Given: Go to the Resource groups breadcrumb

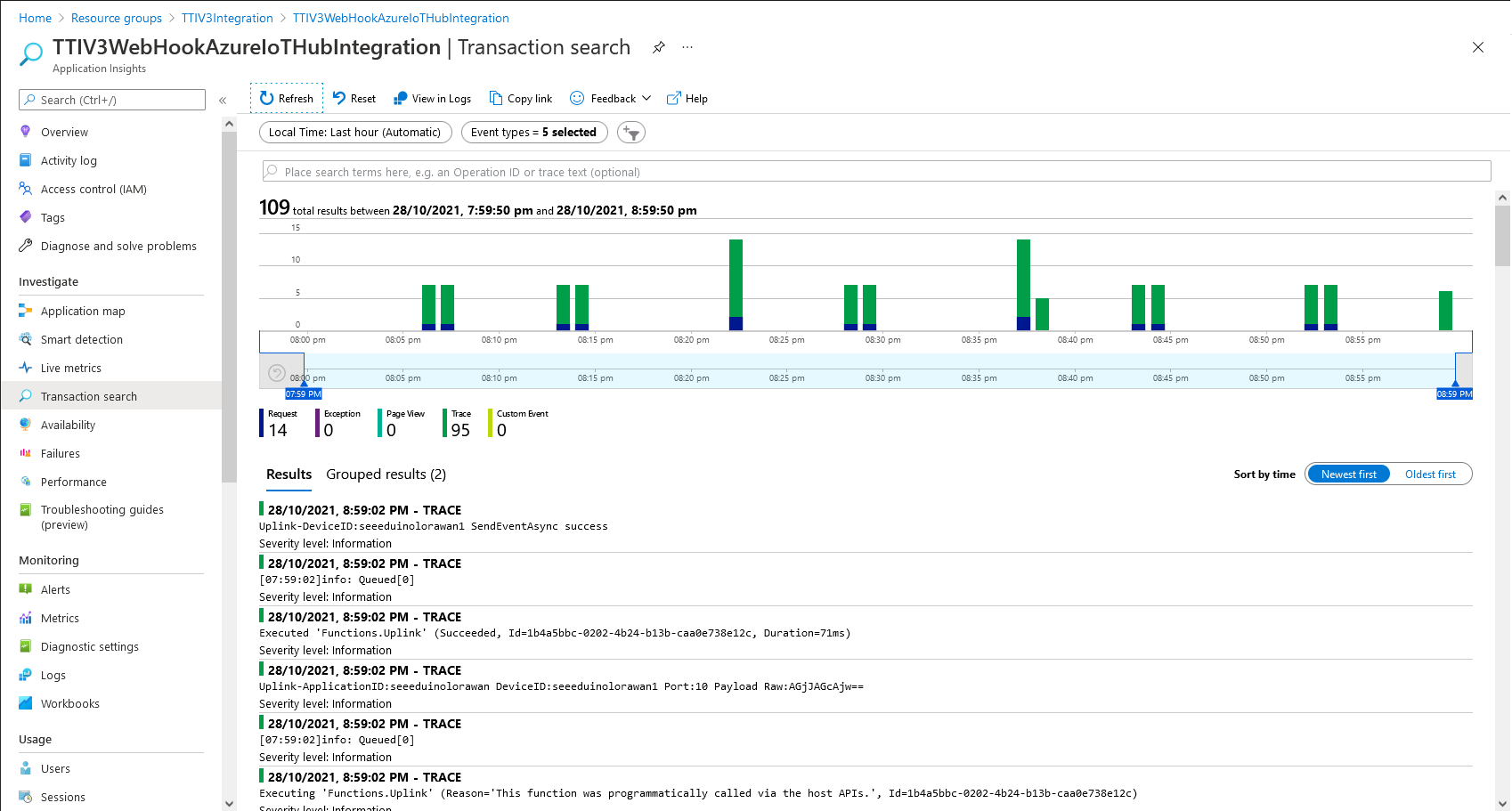Looking at the screenshot, I should 117,19.
